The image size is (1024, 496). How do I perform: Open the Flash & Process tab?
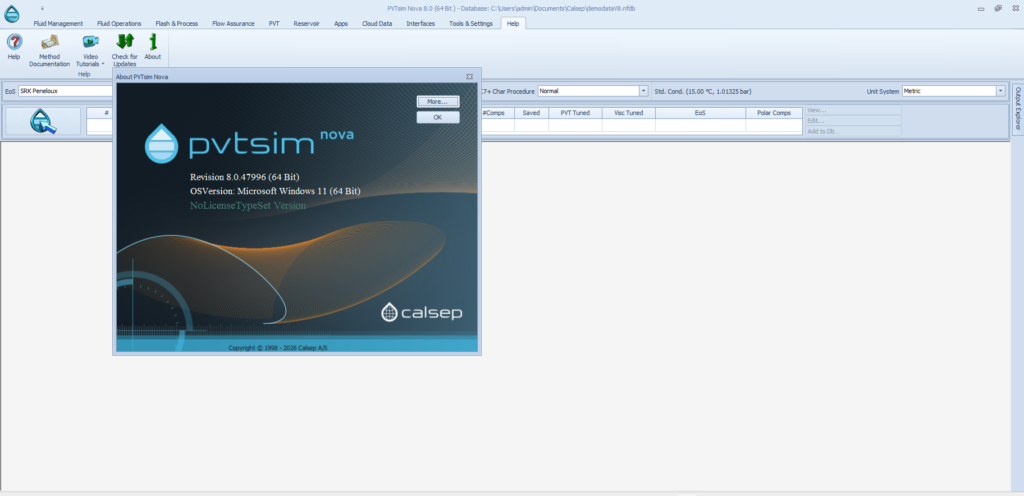176,23
